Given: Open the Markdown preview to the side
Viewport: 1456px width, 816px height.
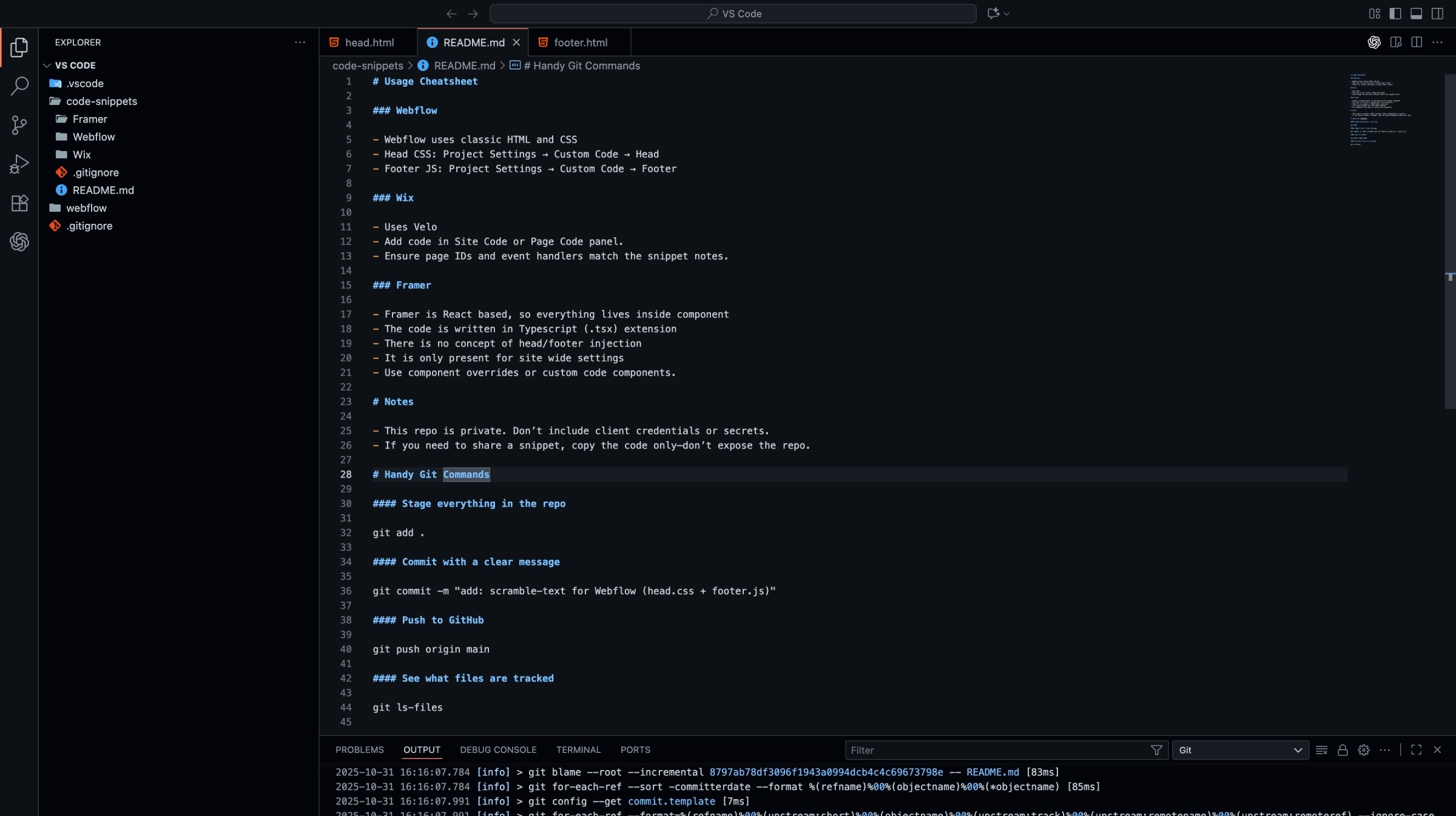Looking at the screenshot, I should (1396, 42).
